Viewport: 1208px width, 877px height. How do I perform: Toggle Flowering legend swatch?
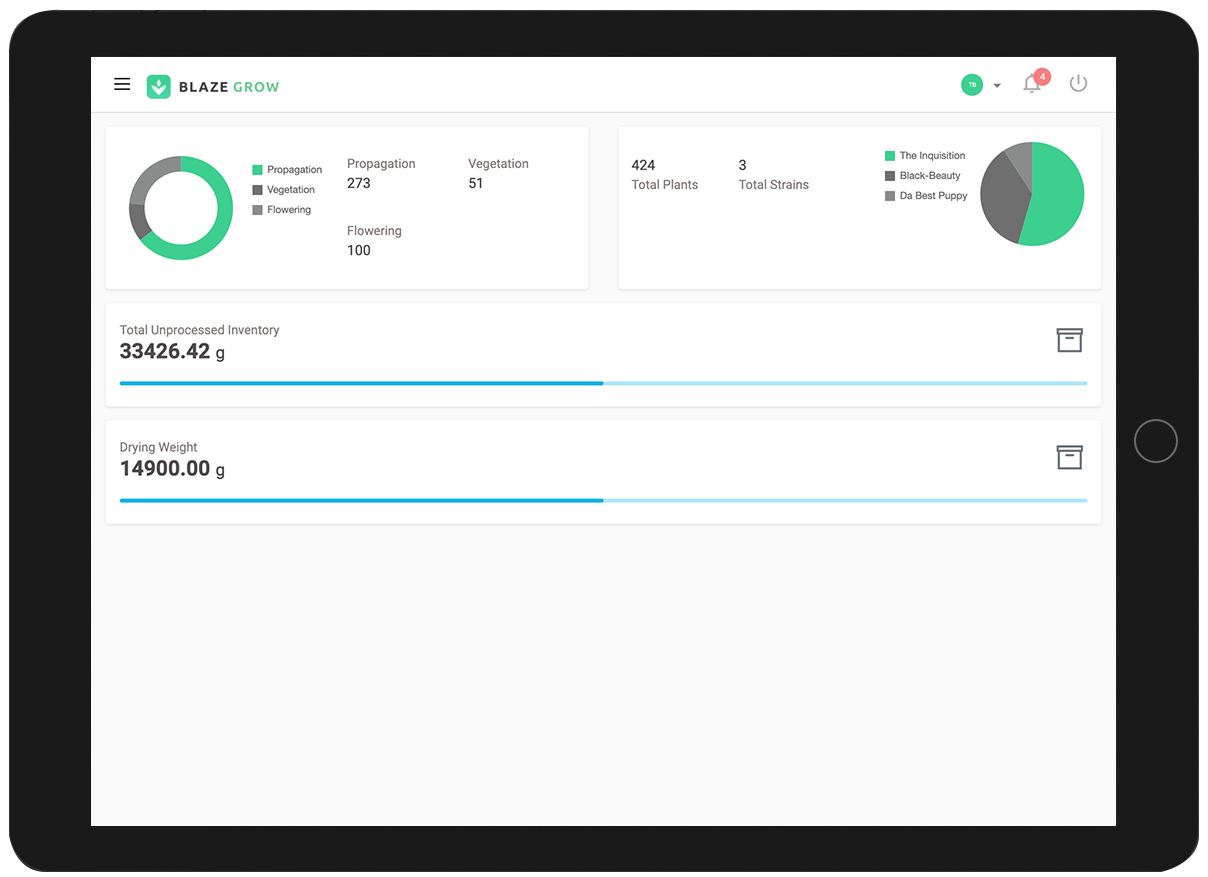(258, 210)
